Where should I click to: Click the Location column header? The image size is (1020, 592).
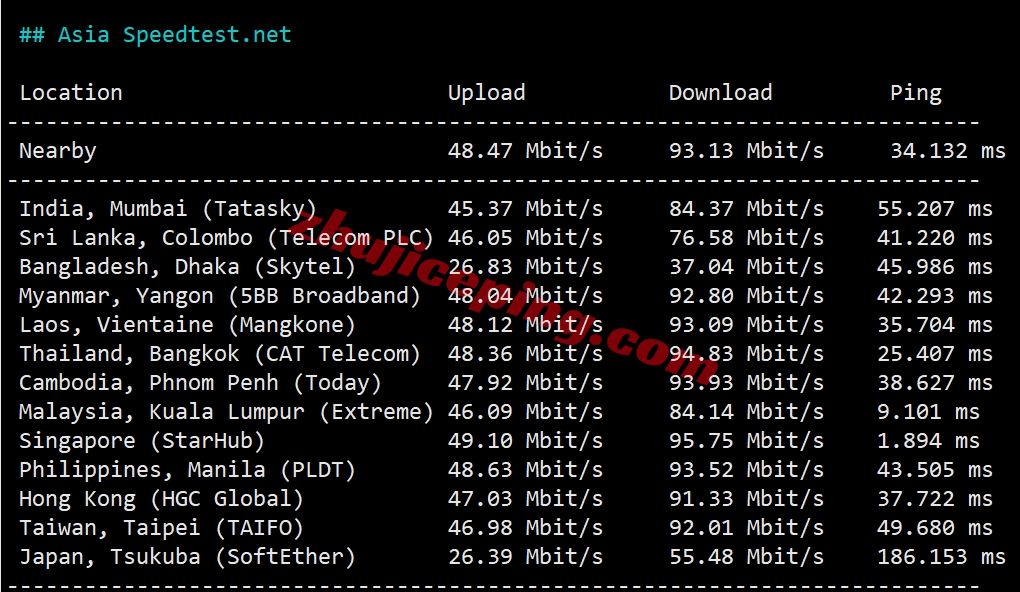pos(71,93)
